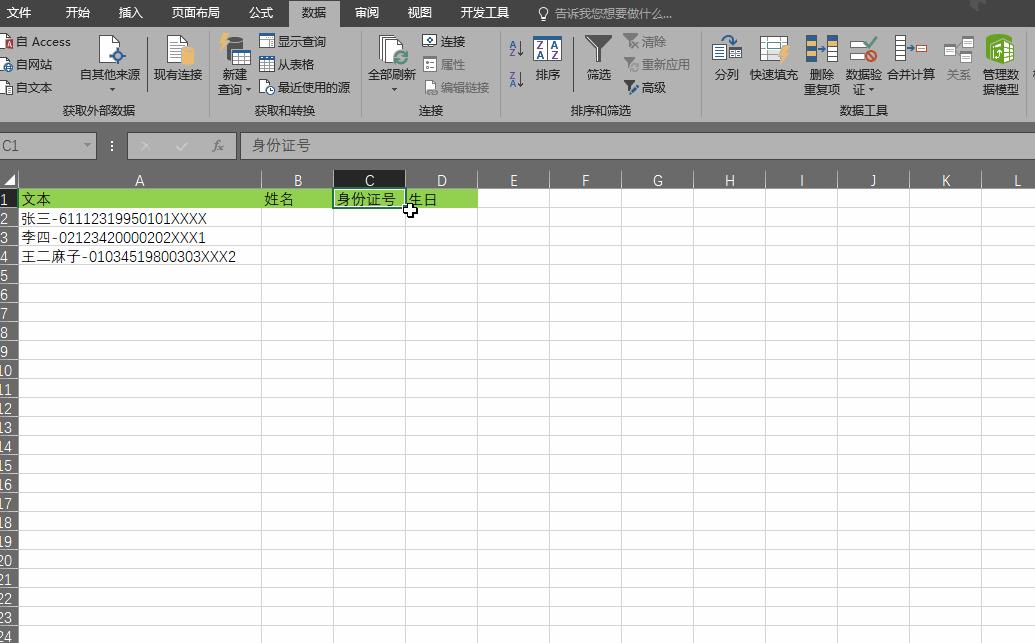Import data from Access
The height and width of the screenshot is (643, 1035).
tap(36, 42)
